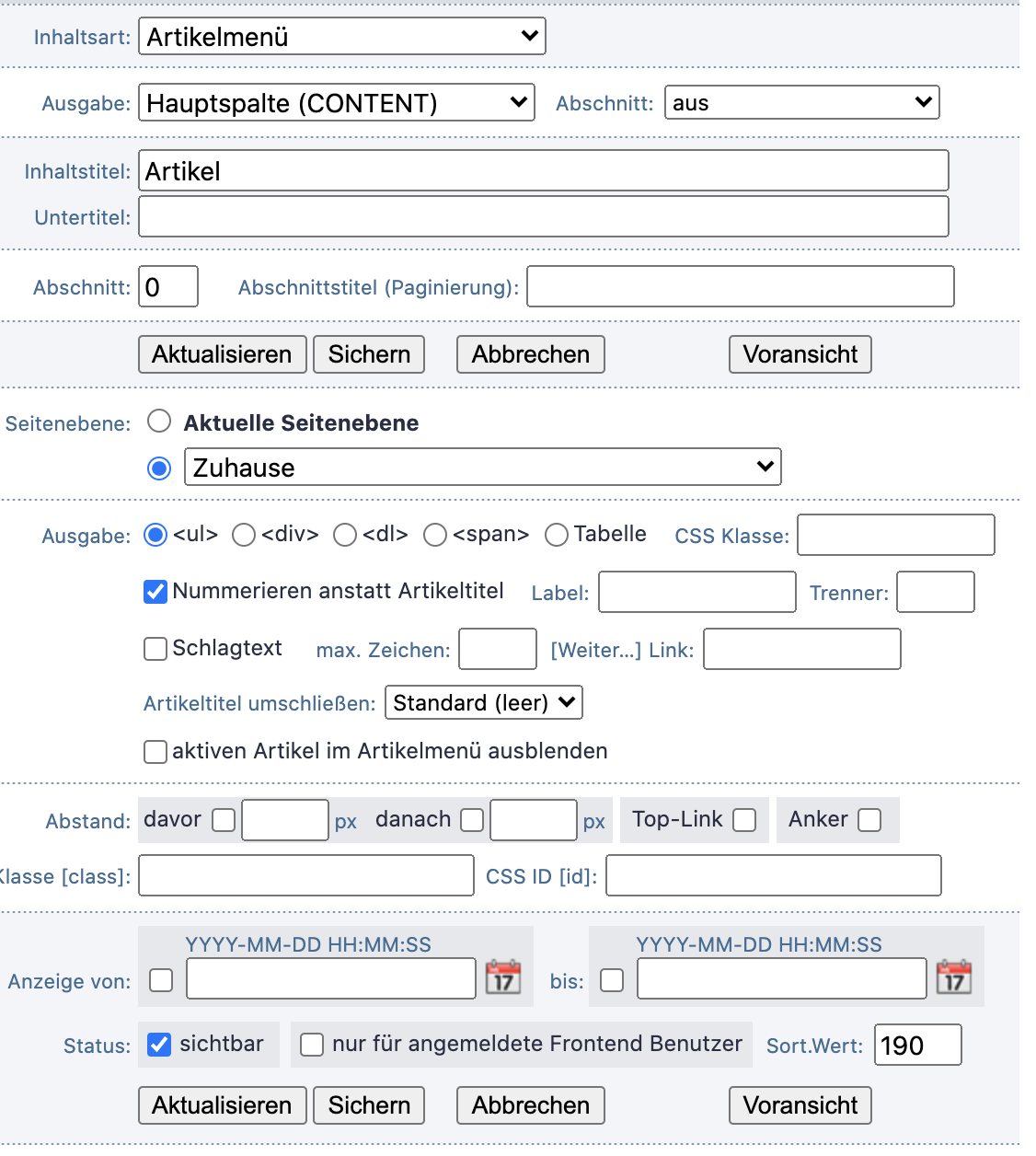Viewport: 1036px width, 1156px height.
Task: Select the 'Aktuelle Seitenebene' radio button
Action: pyautogui.click(x=159, y=422)
